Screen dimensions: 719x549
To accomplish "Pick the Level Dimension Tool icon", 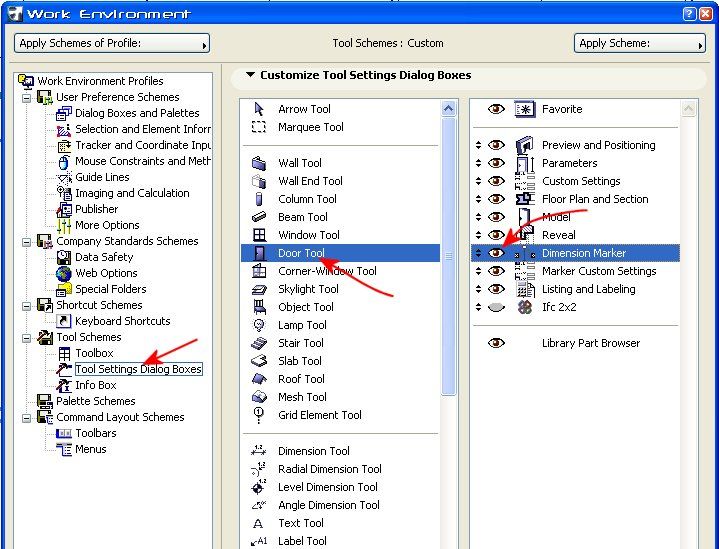I will point(259,487).
